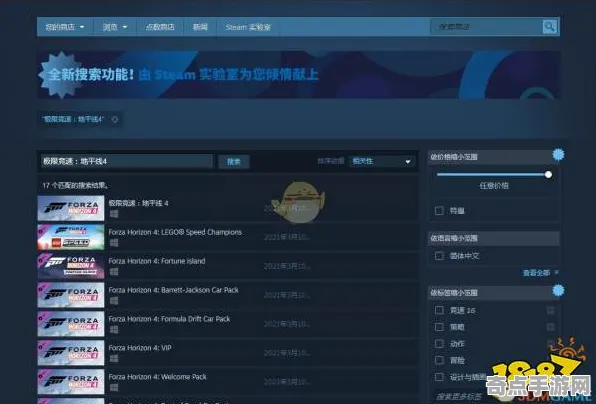Open 新闻 in the store nav
Viewport: 596px width, 404px height.
pyautogui.click(x=200, y=27)
